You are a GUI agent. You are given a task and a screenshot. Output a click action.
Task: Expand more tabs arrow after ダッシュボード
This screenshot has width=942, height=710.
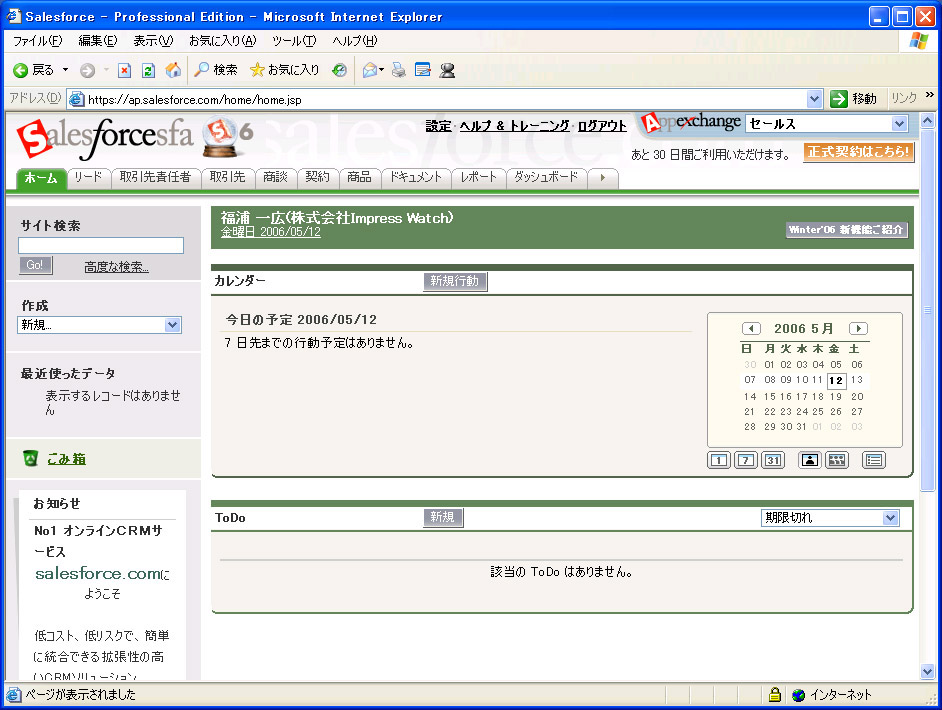(x=603, y=178)
